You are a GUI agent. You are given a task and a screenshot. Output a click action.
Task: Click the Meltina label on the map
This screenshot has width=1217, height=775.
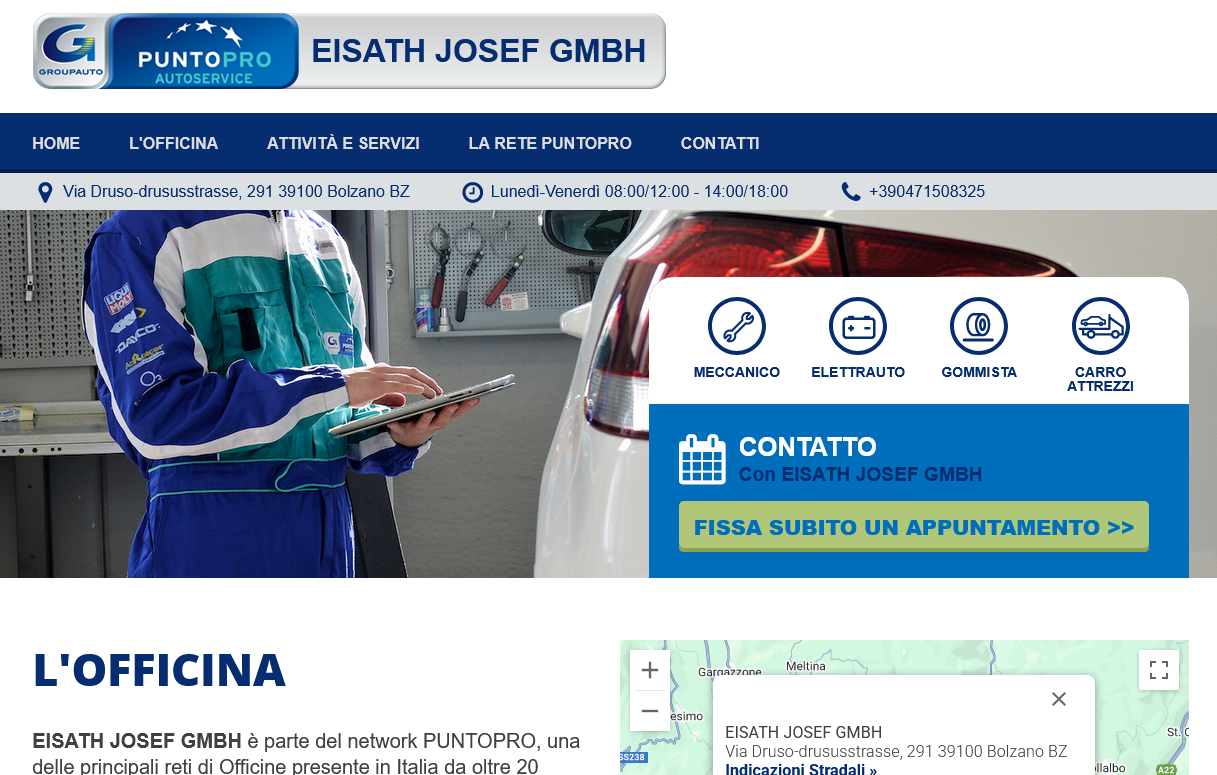[x=806, y=666]
